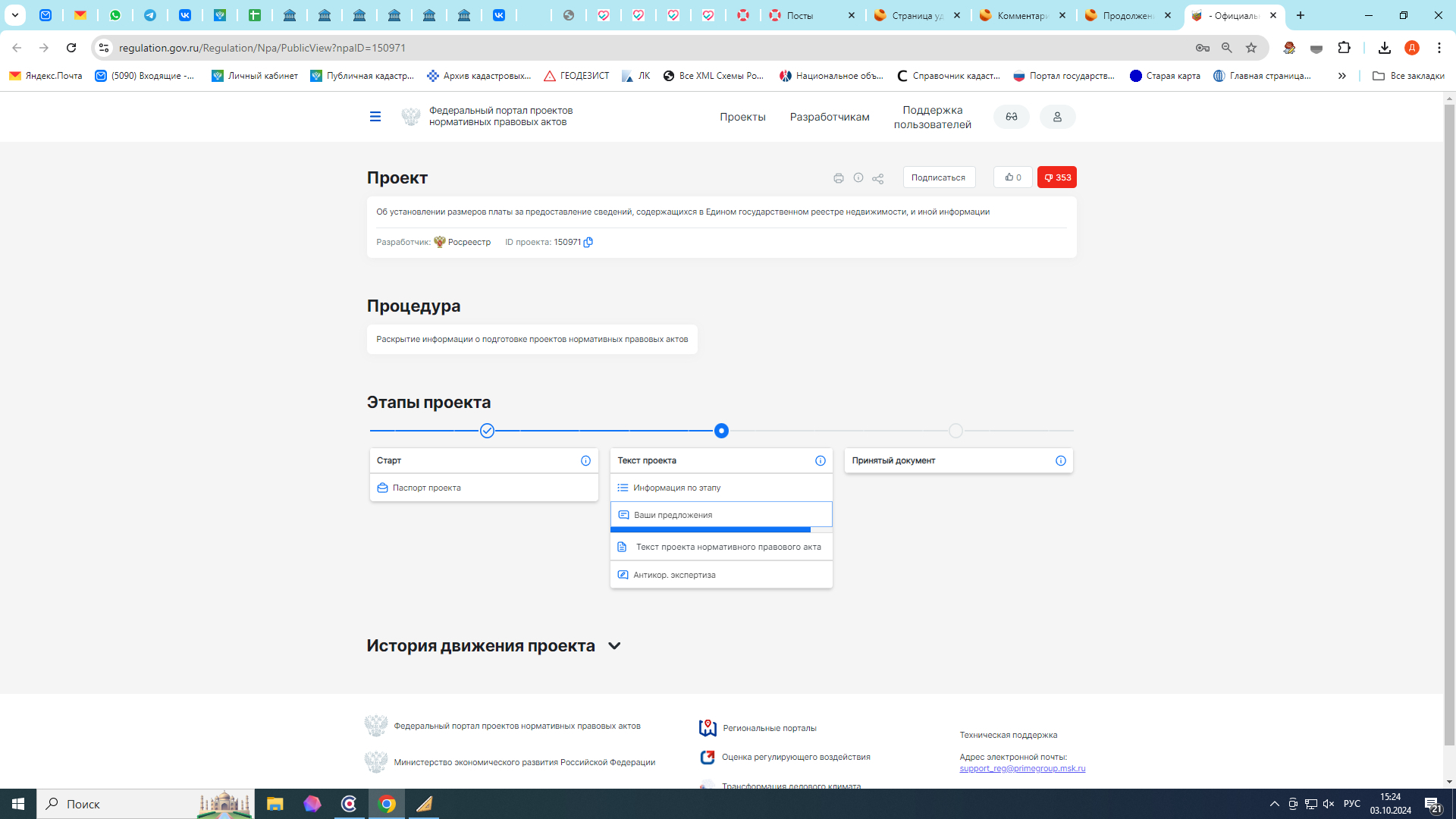1456x819 pixels.
Task: Click the info icon on Принятый документ card
Action: tap(1060, 460)
